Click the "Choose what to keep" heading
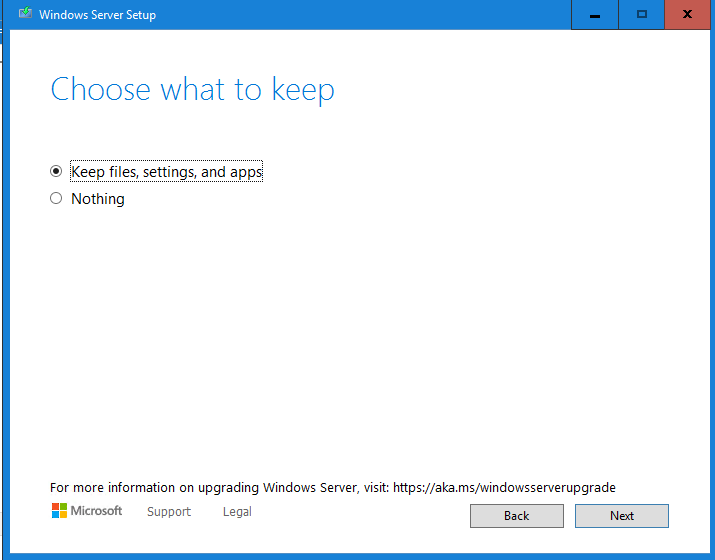This screenshot has height=560, width=715. [x=192, y=90]
